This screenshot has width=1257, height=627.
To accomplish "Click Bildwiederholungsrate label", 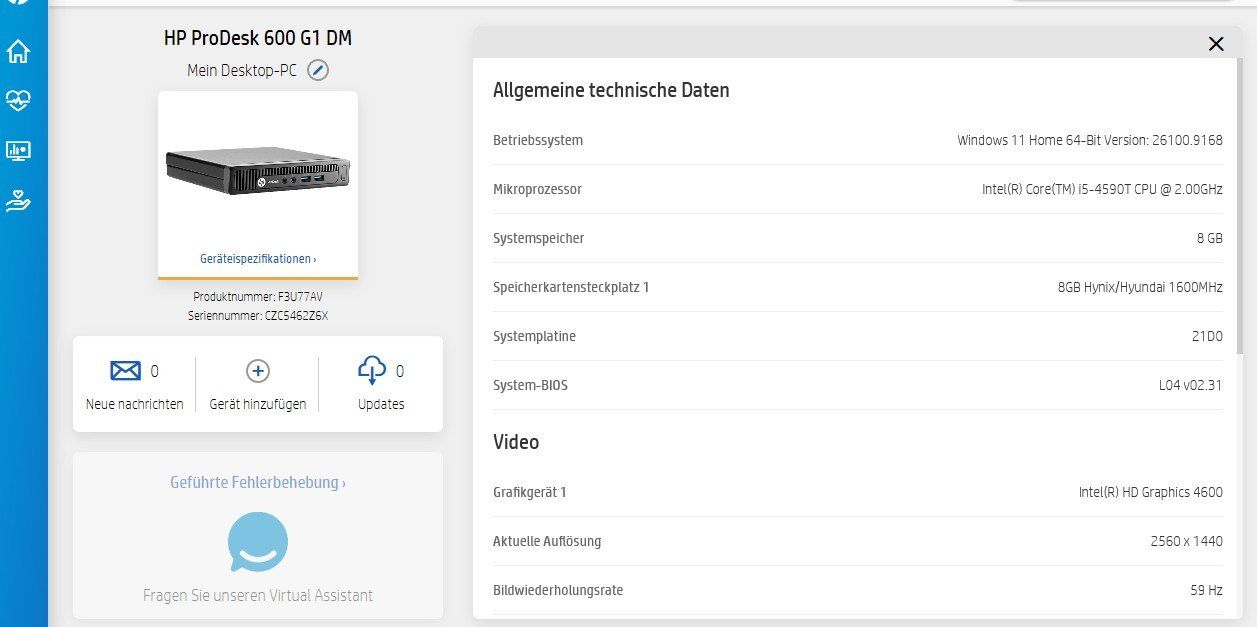I will point(558,590).
